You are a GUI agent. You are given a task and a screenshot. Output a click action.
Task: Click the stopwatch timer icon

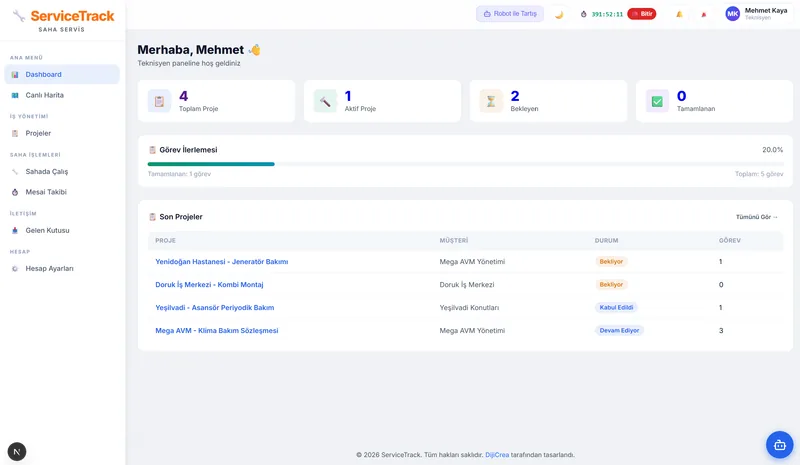[584, 14]
